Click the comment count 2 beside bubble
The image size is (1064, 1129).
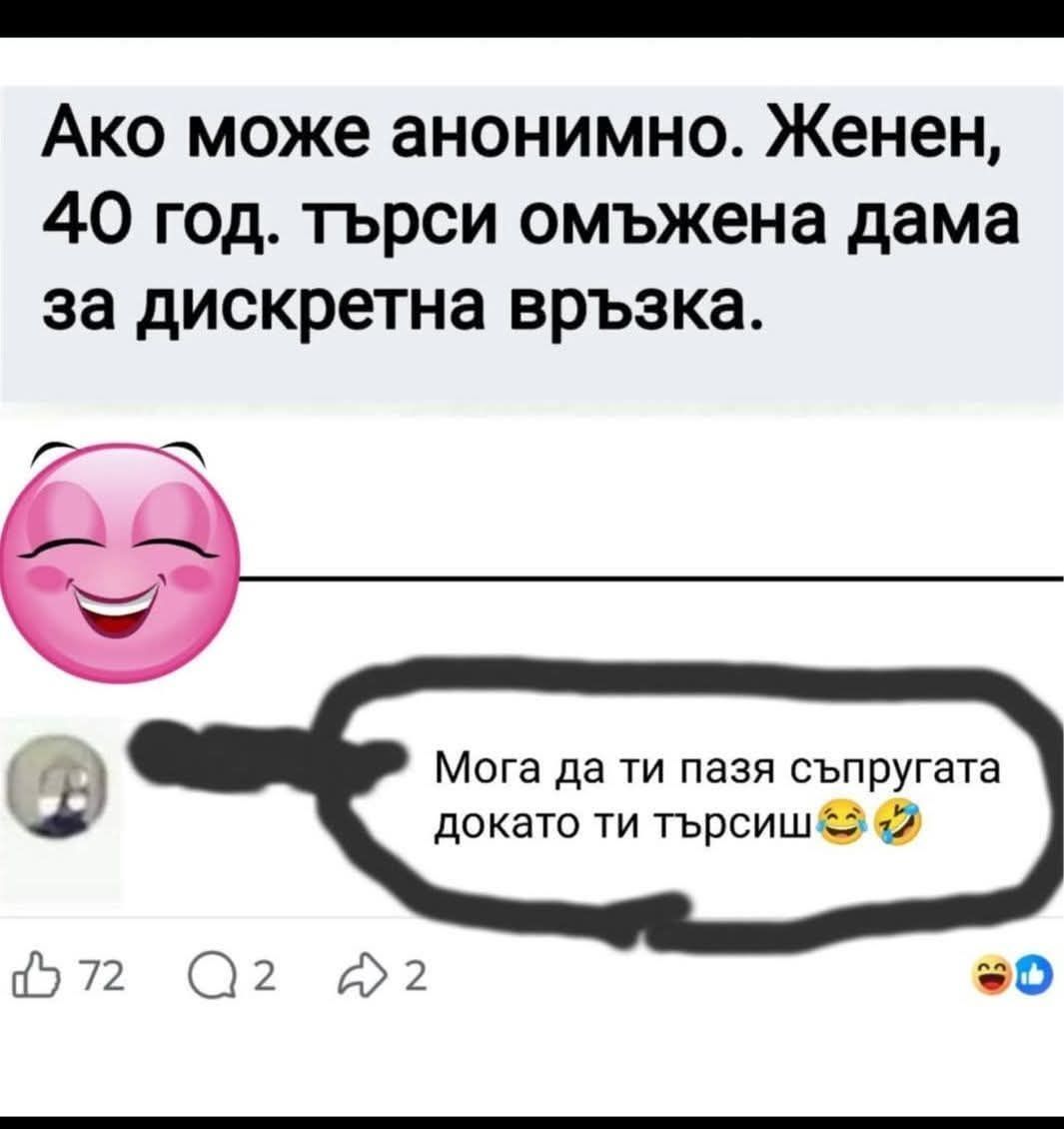point(266,978)
